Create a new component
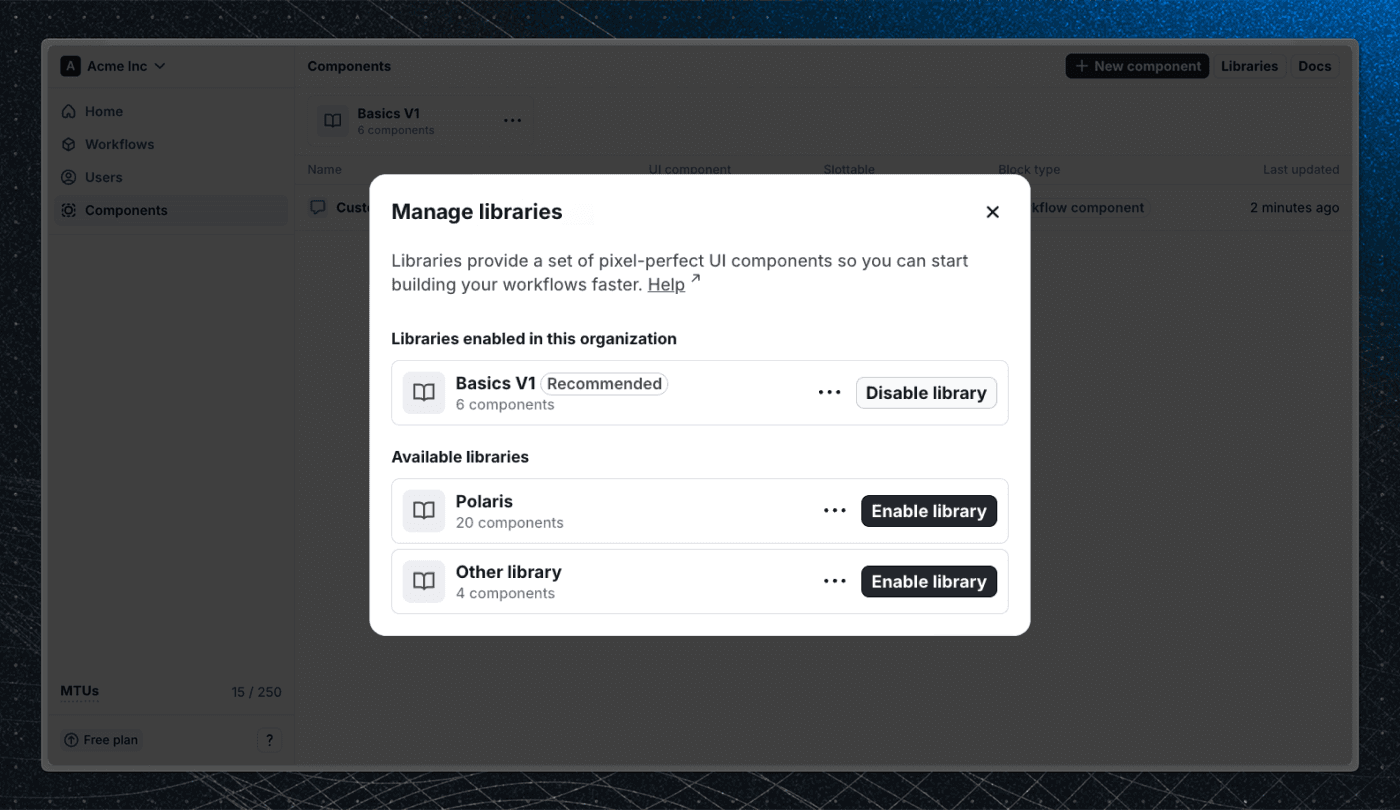Viewport: 1400px width, 810px height. tap(1137, 65)
